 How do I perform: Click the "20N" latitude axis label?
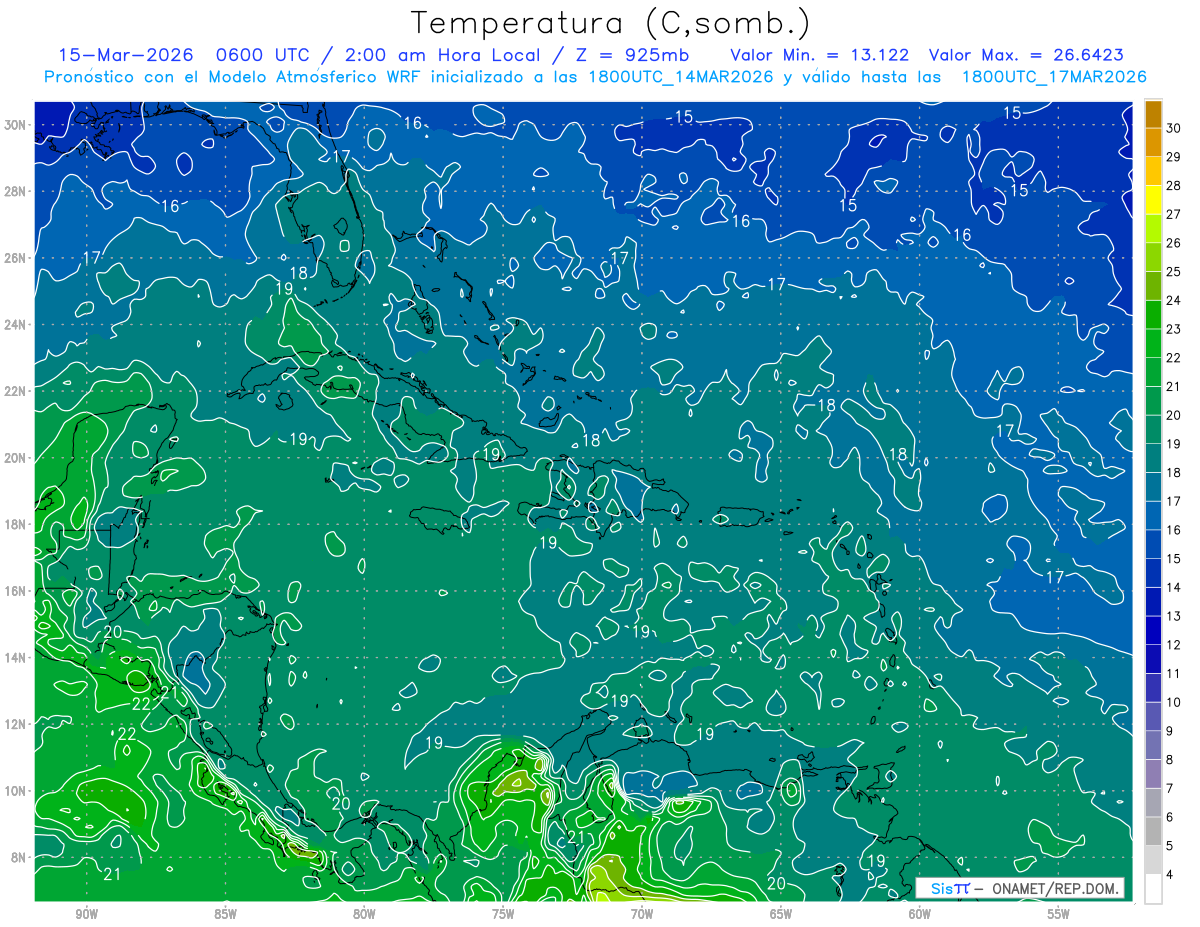point(16,458)
